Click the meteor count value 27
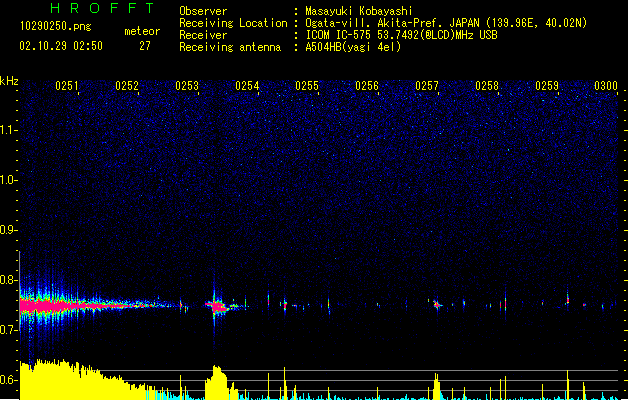The width and height of the screenshot is (629, 400). coord(145,46)
